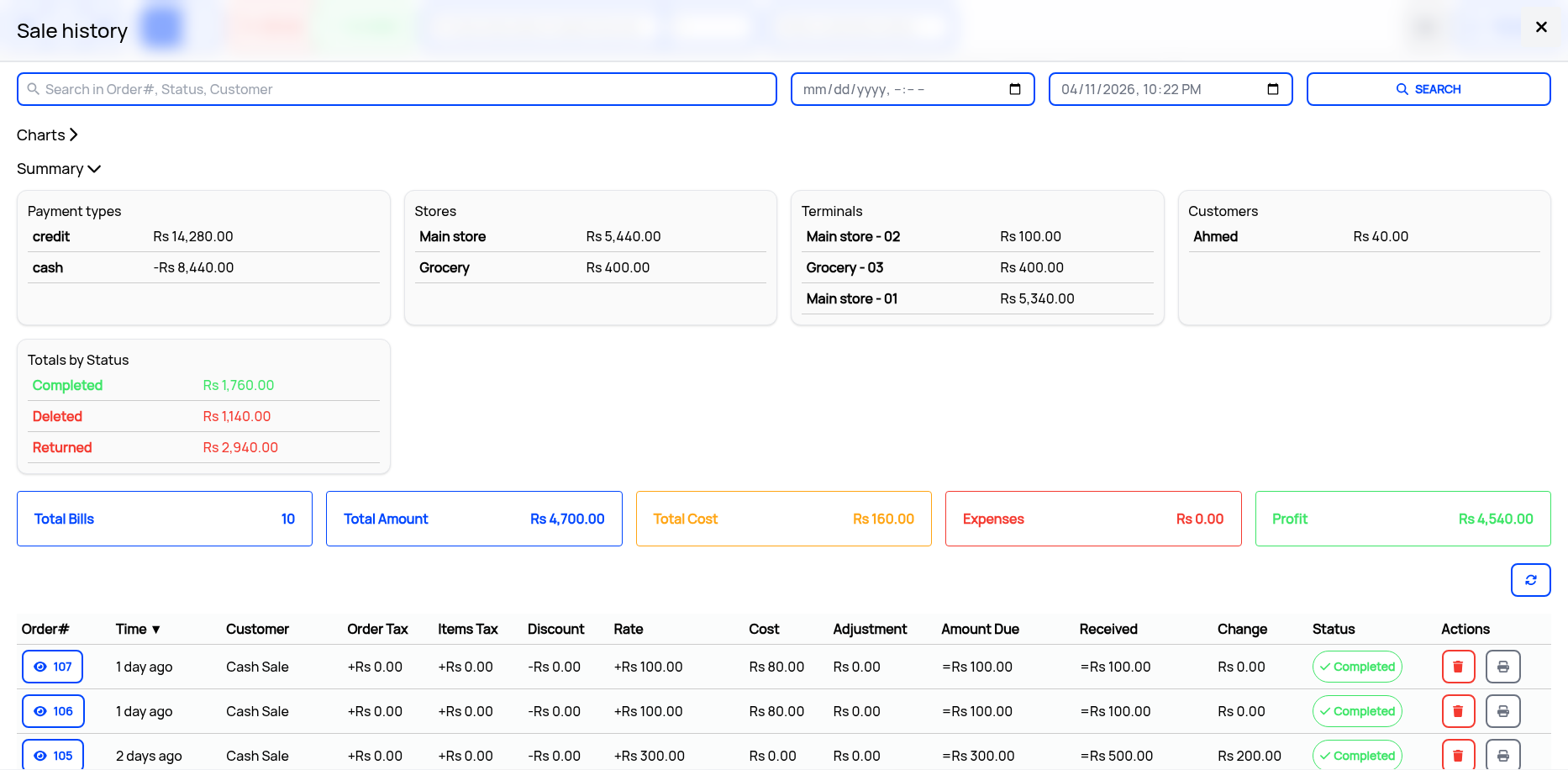
Task: Select the Grocery row in Stores
Action: coord(590,268)
